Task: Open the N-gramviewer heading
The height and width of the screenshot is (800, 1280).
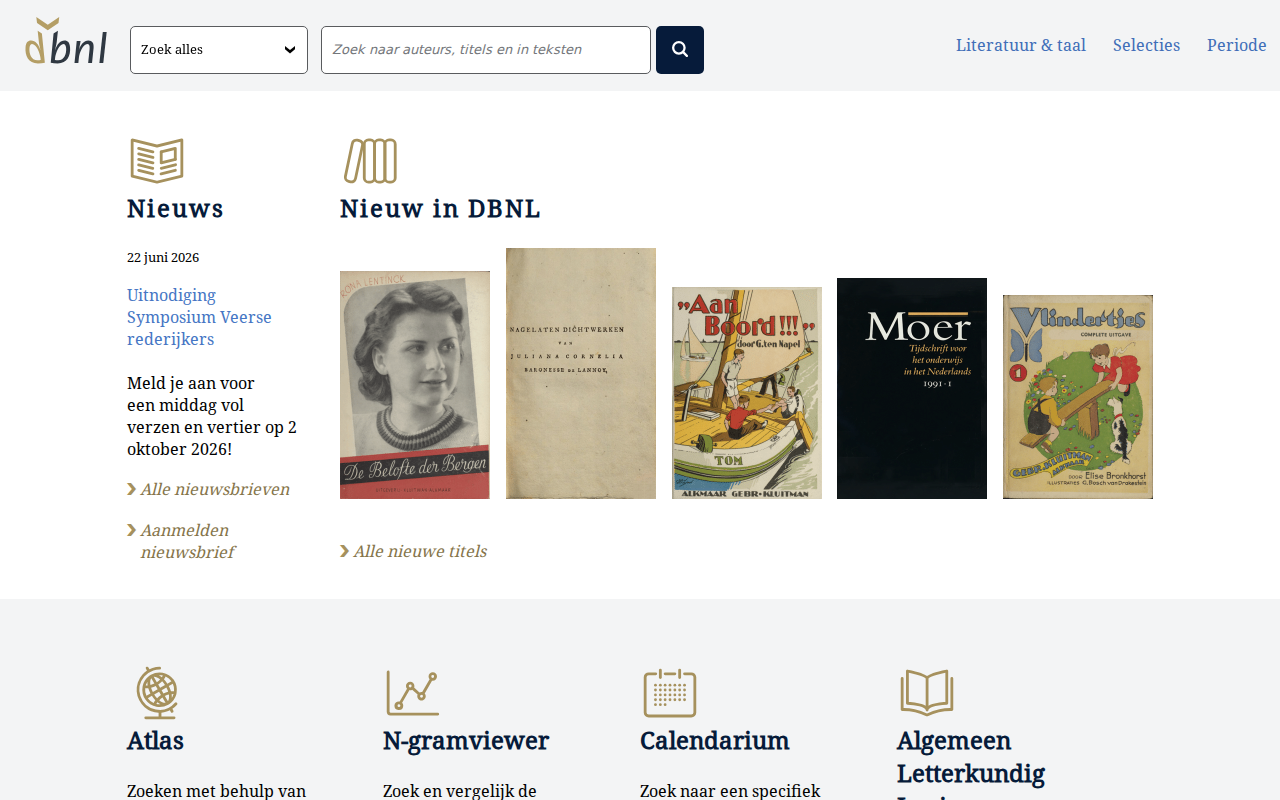Action: [x=466, y=741]
